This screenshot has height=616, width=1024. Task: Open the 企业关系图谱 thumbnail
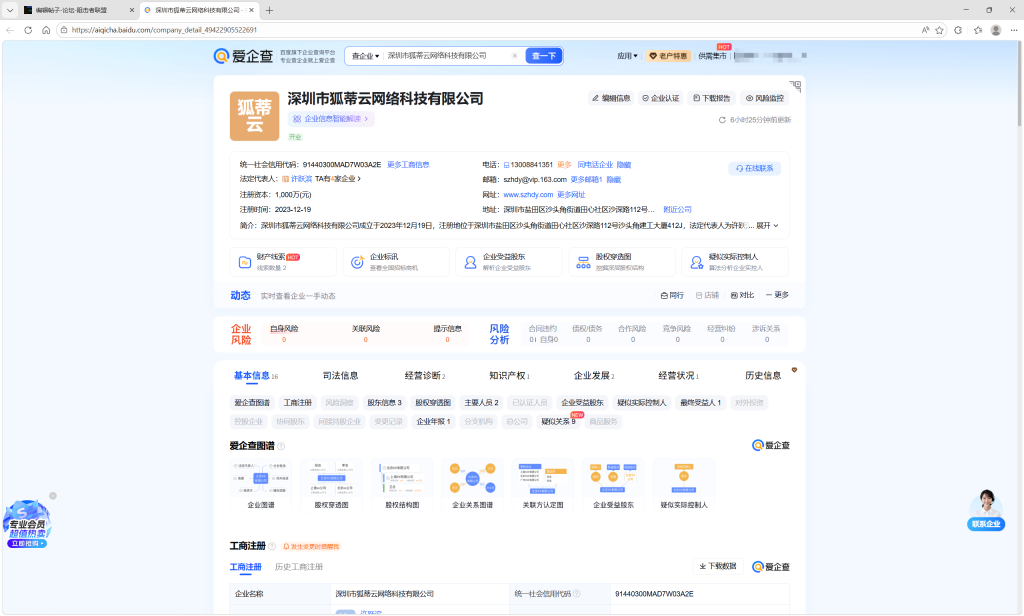(x=473, y=485)
